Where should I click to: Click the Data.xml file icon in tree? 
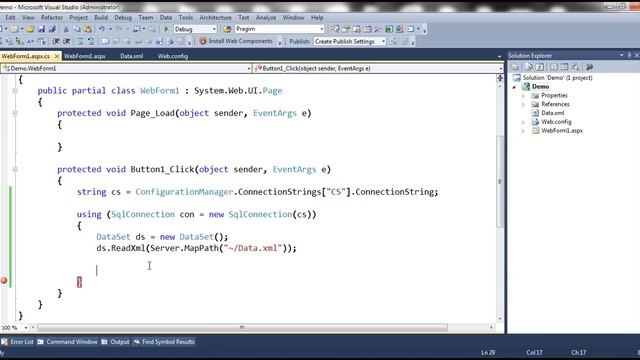pyautogui.click(x=535, y=113)
